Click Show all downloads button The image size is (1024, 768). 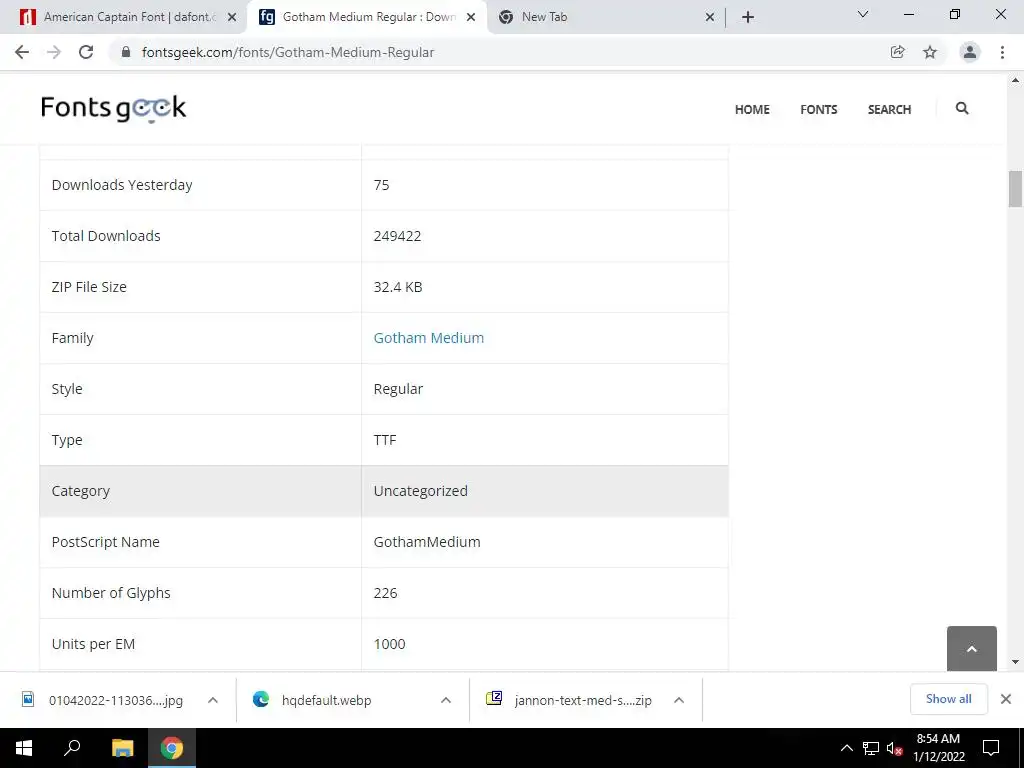pyautogui.click(x=948, y=699)
